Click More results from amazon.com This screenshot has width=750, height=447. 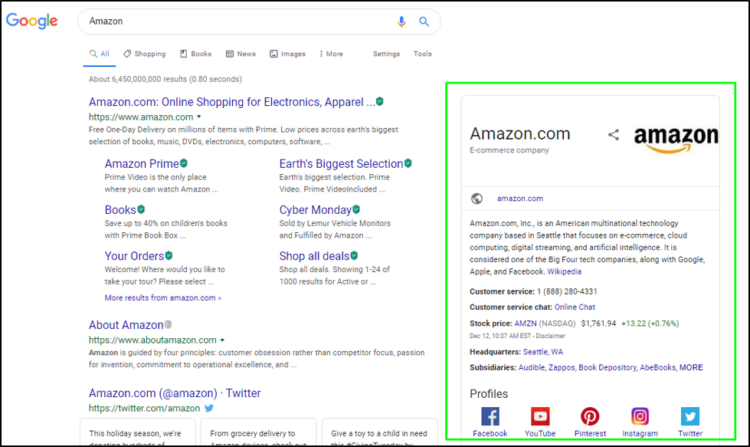pos(163,298)
